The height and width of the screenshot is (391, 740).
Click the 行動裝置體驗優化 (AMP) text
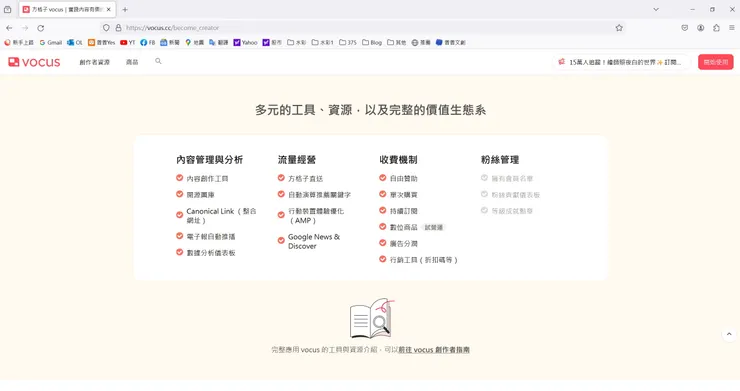(316, 216)
